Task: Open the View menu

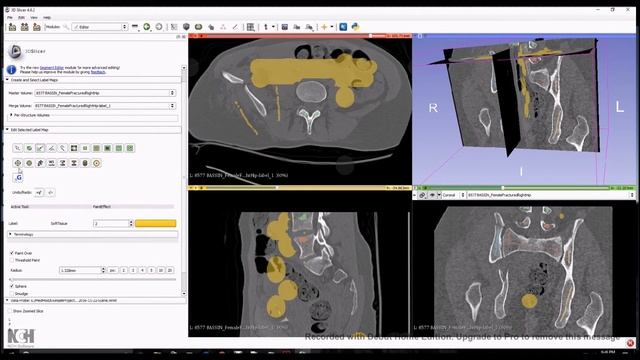Action: click(34, 18)
